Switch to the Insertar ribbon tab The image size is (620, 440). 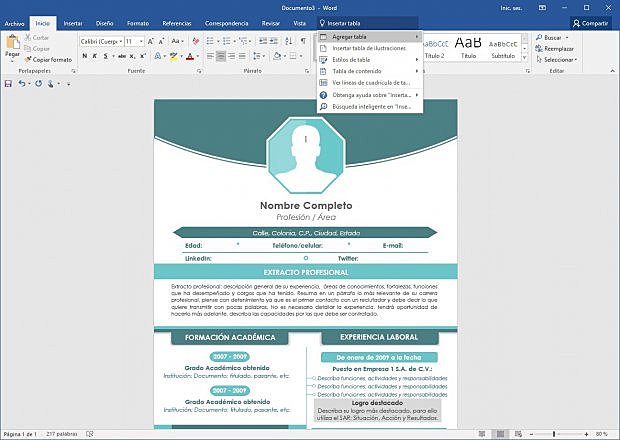[x=73, y=23]
